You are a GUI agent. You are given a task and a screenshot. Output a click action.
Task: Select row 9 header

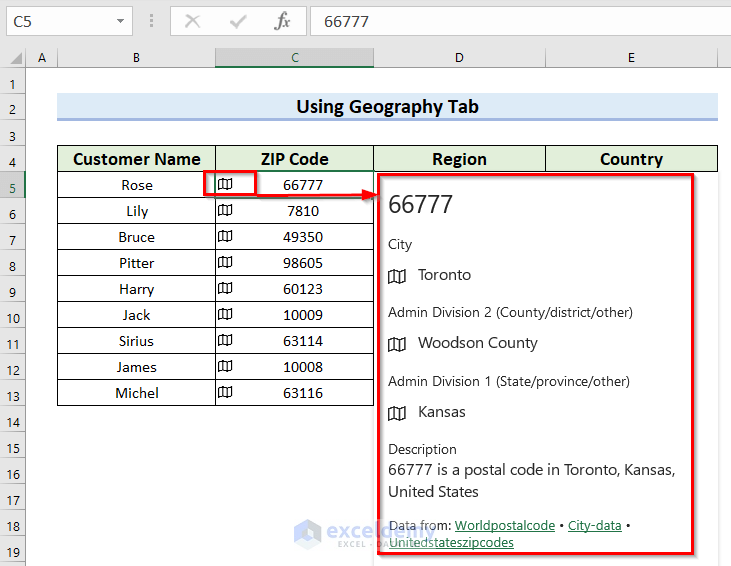[14, 289]
